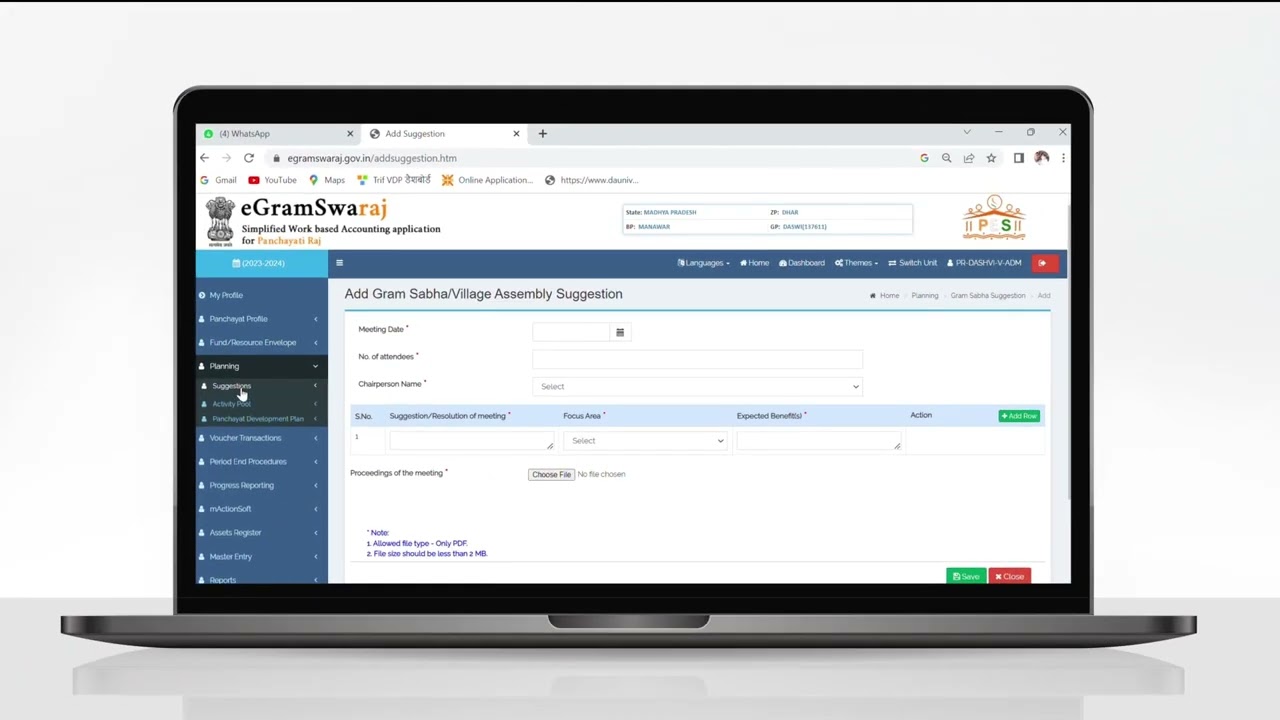Open the https://www.dauniv bookmark

(591, 180)
